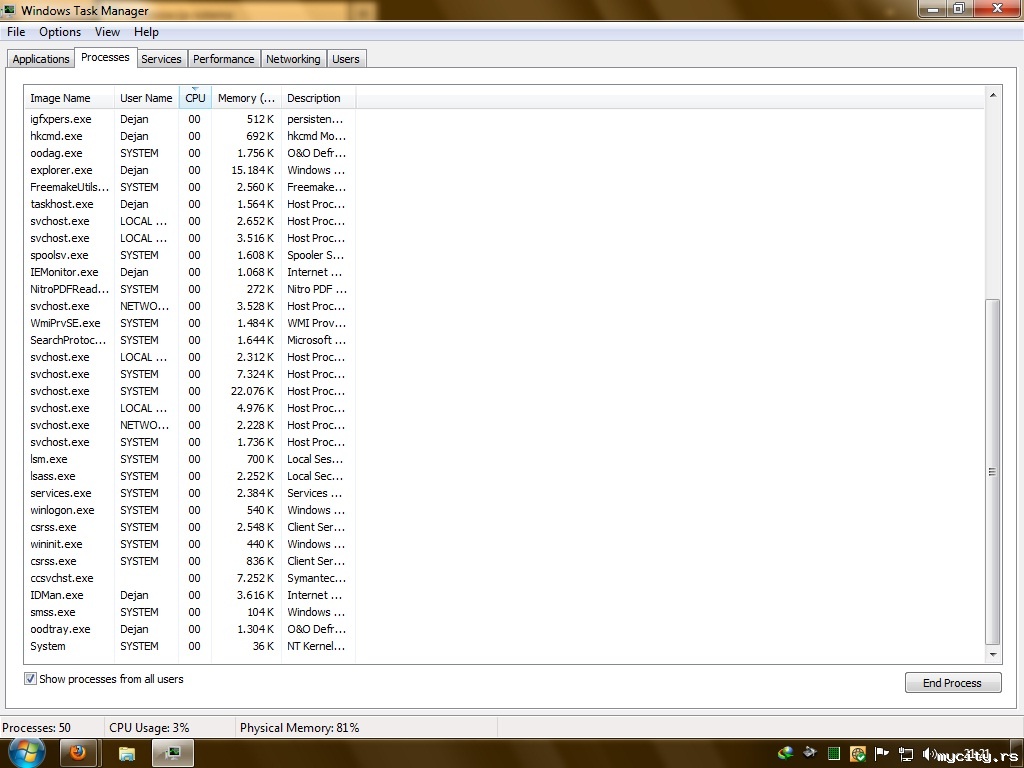1024x768 pixels.
Task: Select oodtray.exe process row
Action: (189, 629)
